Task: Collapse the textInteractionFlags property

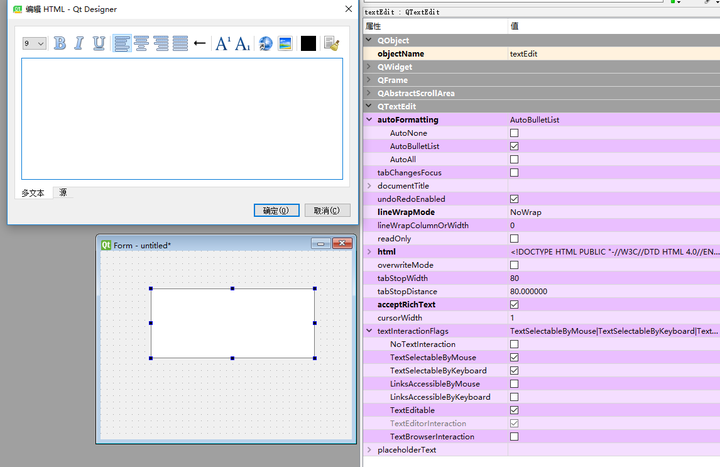Action: [x=370, y=331]
